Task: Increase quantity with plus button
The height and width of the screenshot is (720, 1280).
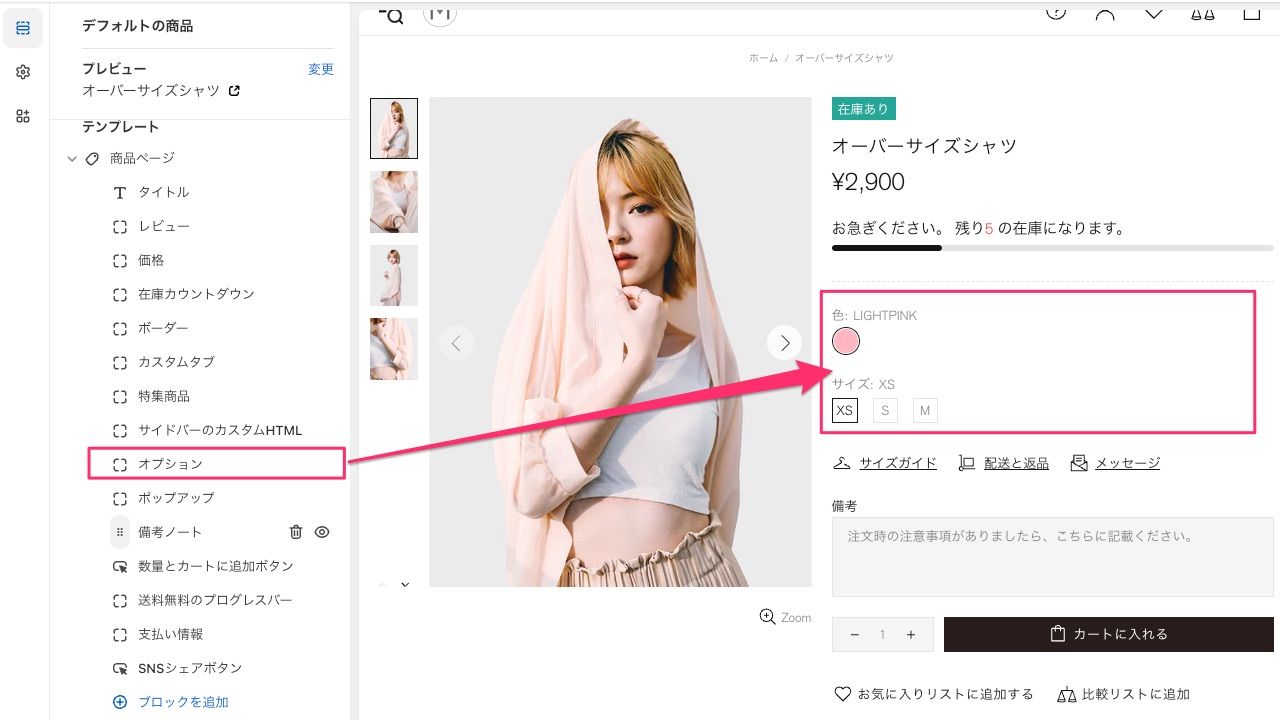Action: 911,635
